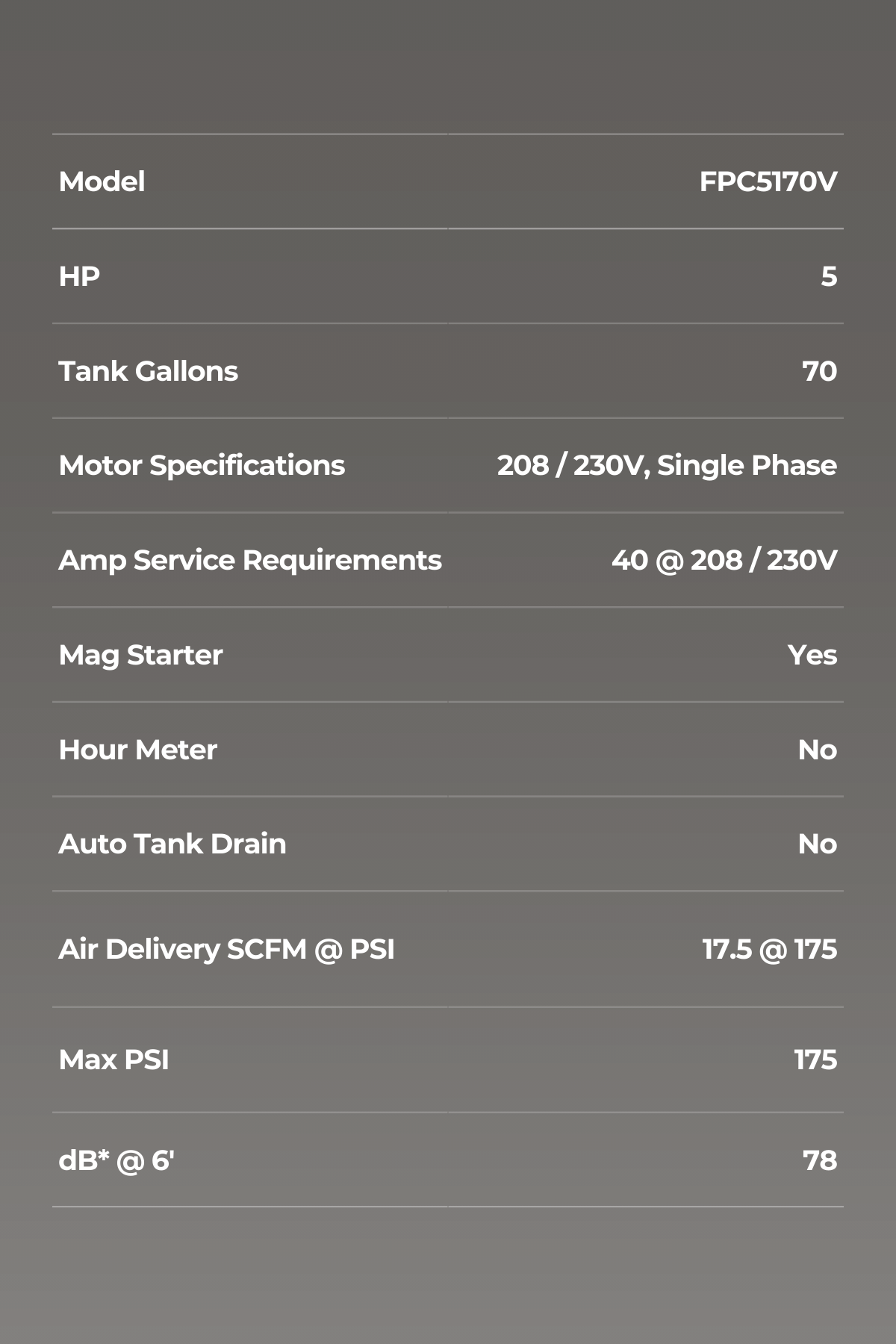Click the Auto Tank Drain label
This screenshot has height=1344, width=896.
tap(172, 844)
